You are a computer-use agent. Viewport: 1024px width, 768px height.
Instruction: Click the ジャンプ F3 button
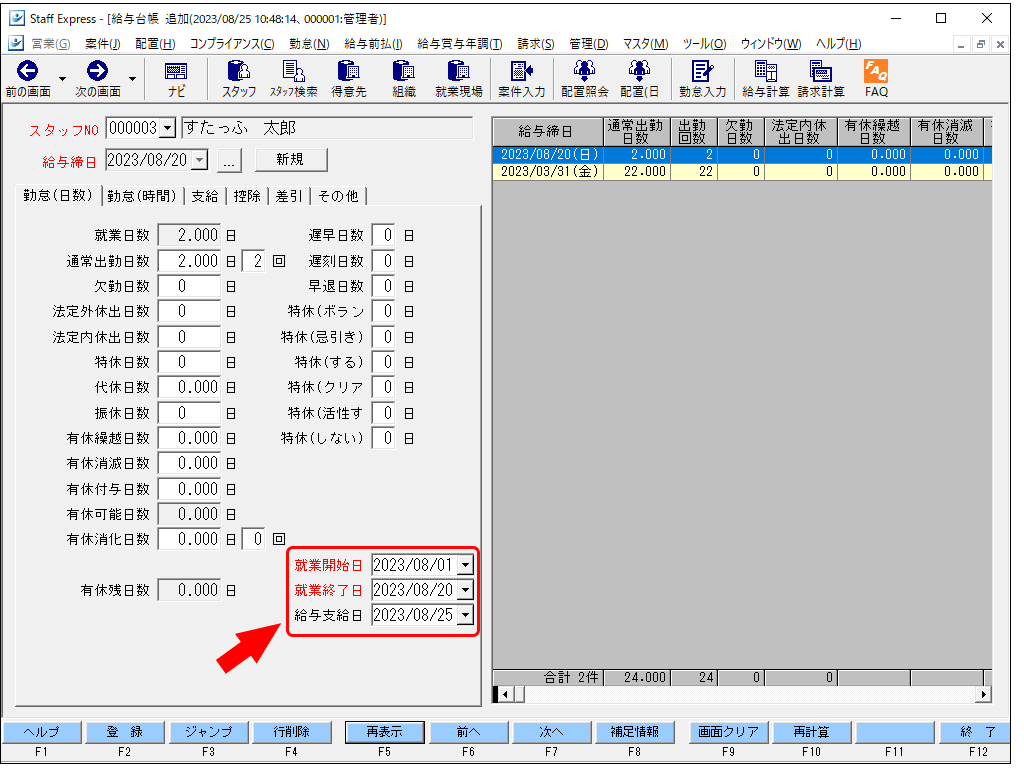(x=208, y=732)
